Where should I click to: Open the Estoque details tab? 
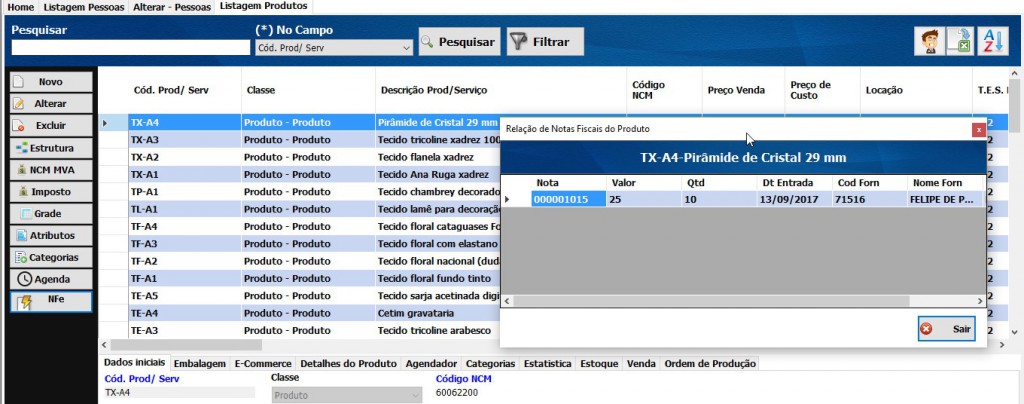tap(599, 363)
